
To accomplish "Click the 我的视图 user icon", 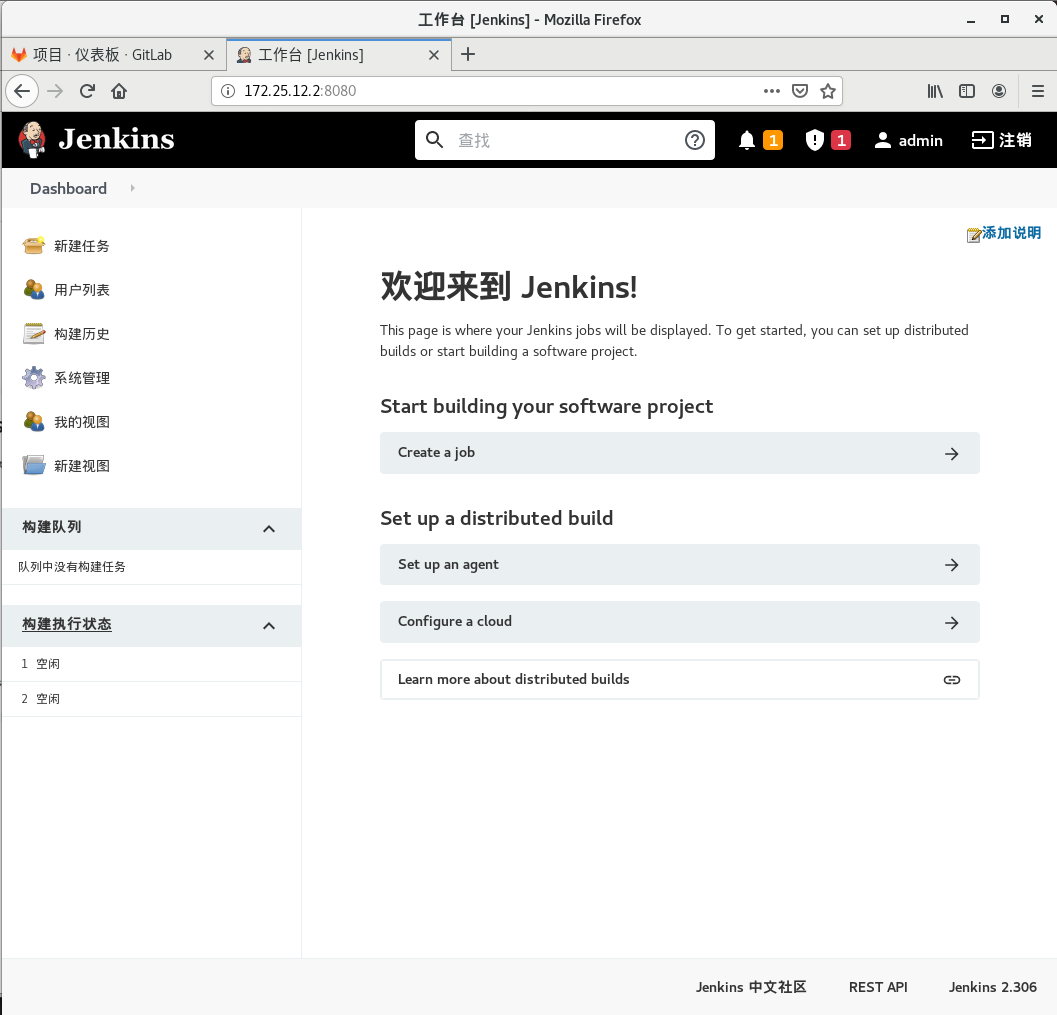I will (34, 422).
